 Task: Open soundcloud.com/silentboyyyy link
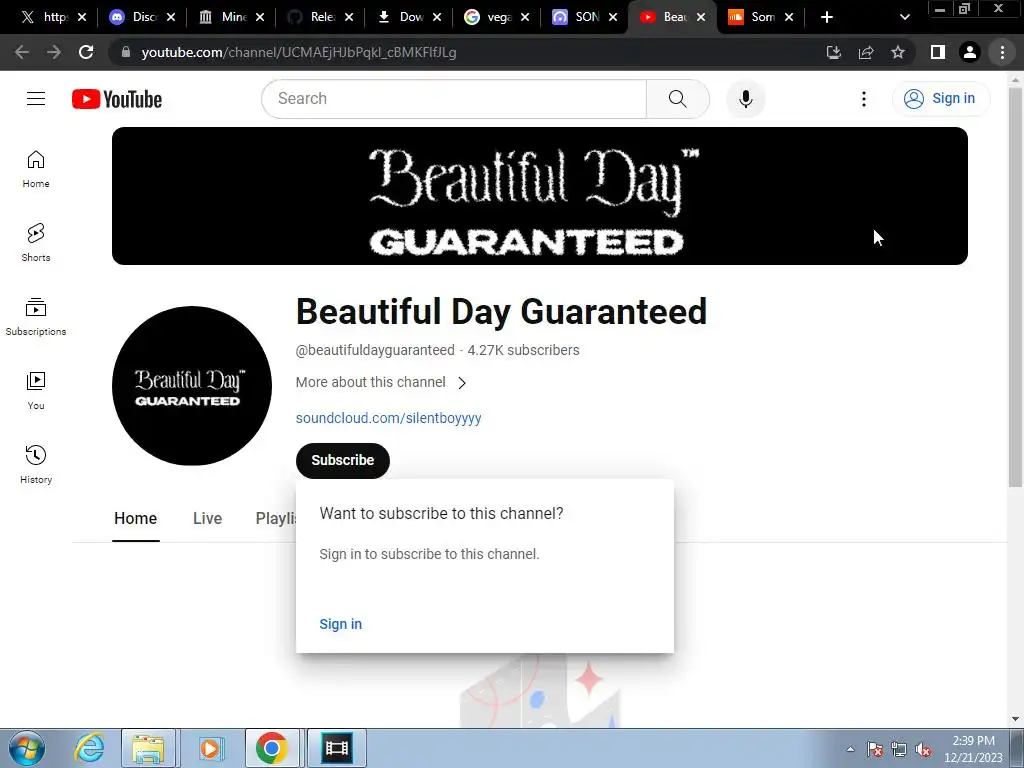[388, 418]
